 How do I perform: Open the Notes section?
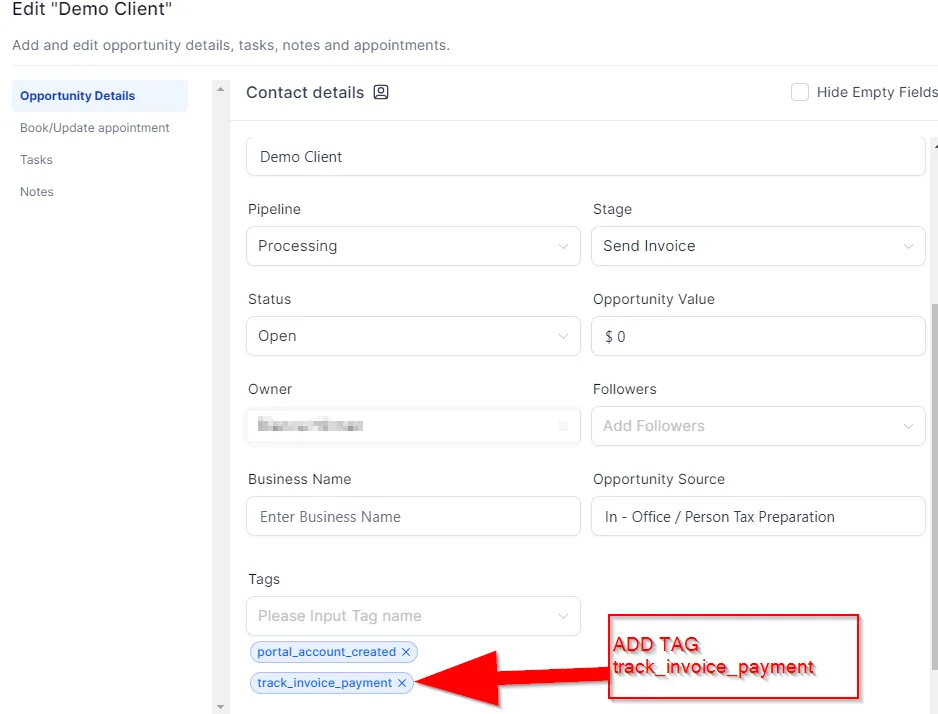37,192
